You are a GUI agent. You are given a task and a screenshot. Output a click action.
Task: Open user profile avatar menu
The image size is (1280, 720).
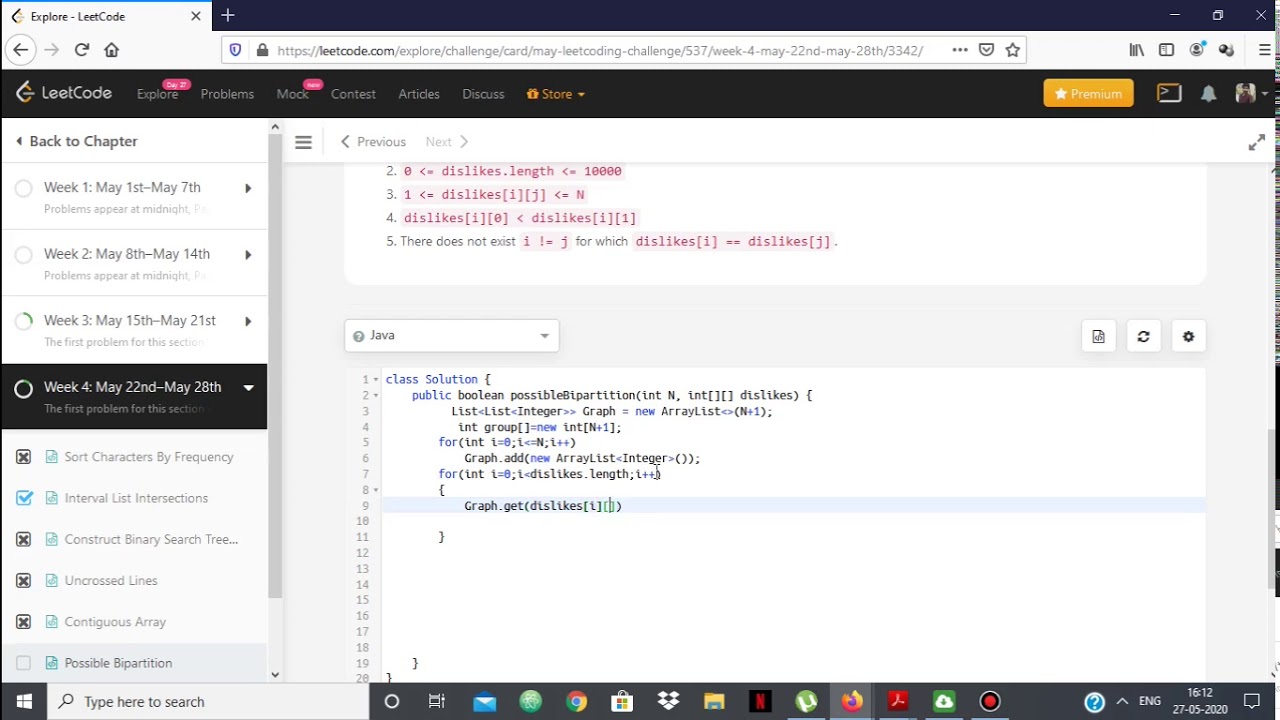[1250, 93]
